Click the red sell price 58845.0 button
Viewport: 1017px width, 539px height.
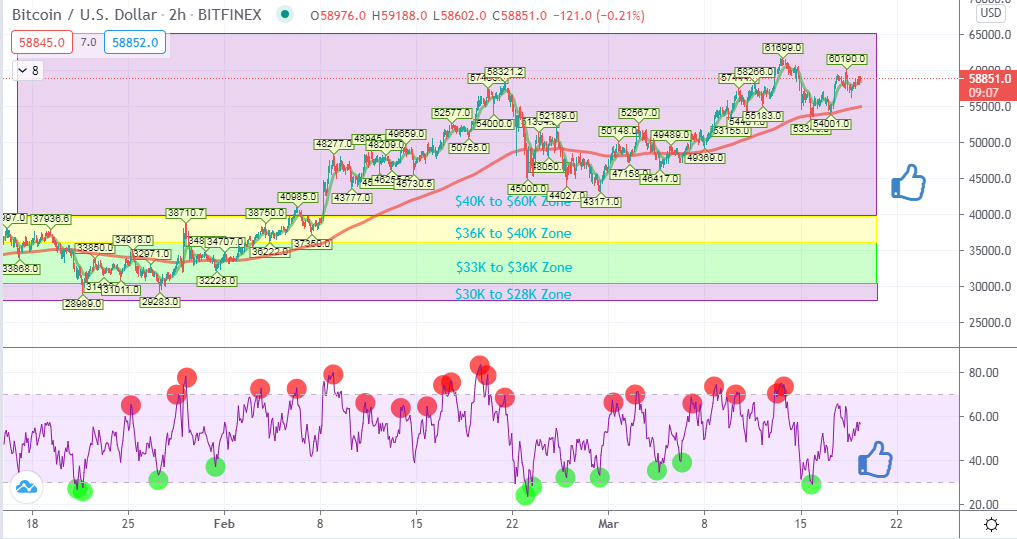tap(42, 43)
